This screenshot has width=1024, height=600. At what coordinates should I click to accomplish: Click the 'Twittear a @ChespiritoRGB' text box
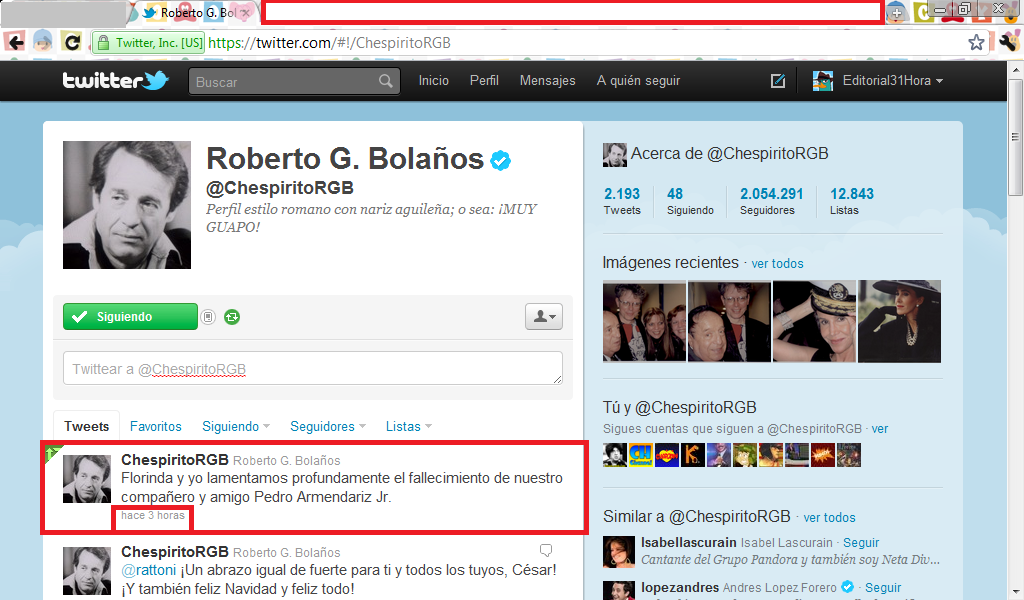tap(312, 368)
